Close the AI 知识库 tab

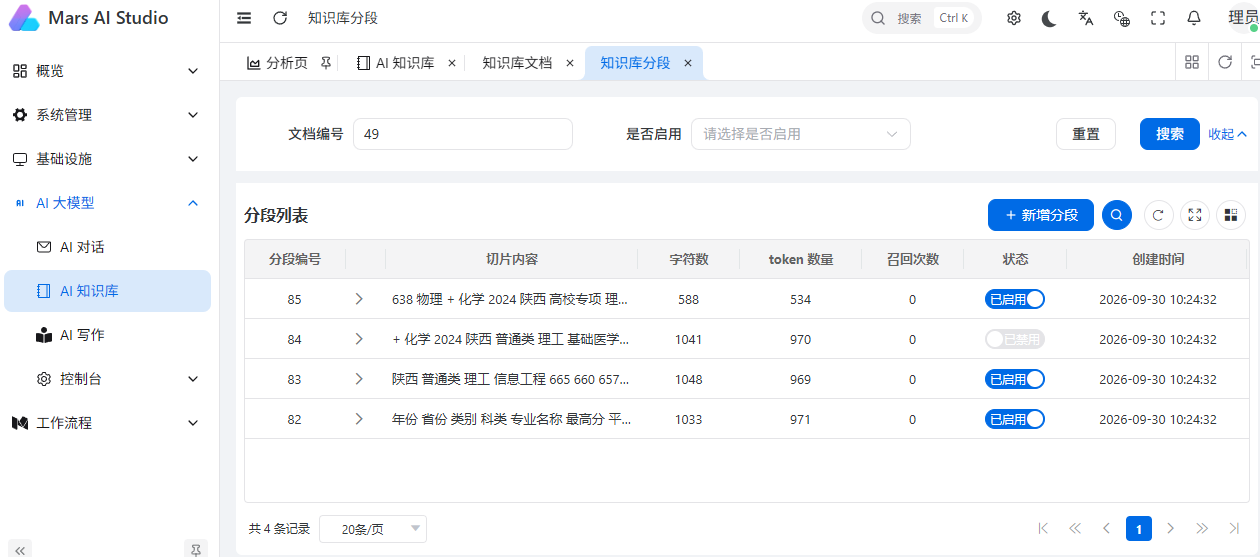(x=451, y=63)
